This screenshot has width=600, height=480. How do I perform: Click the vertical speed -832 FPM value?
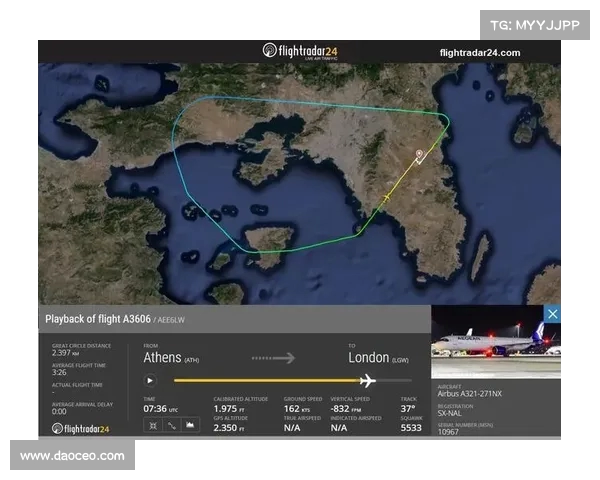(346, 409)
